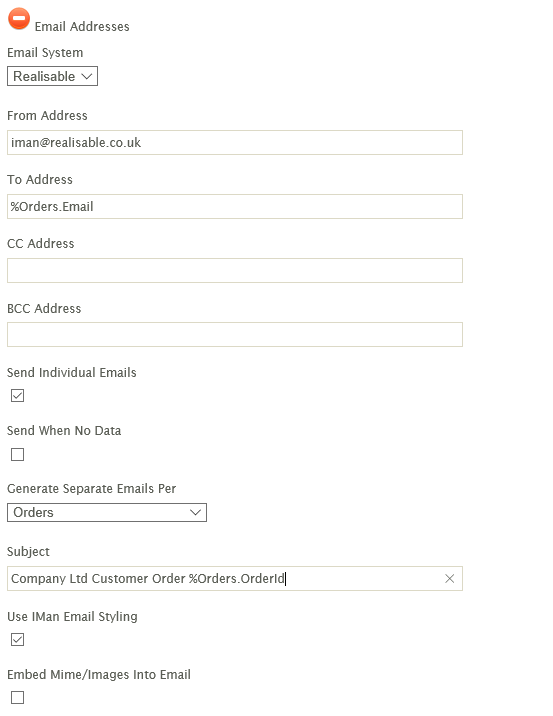This screenshot has width=553, height=716.
Task: Click inside the Subject text box
Action: pyautogui.click(x=235, y=579)
